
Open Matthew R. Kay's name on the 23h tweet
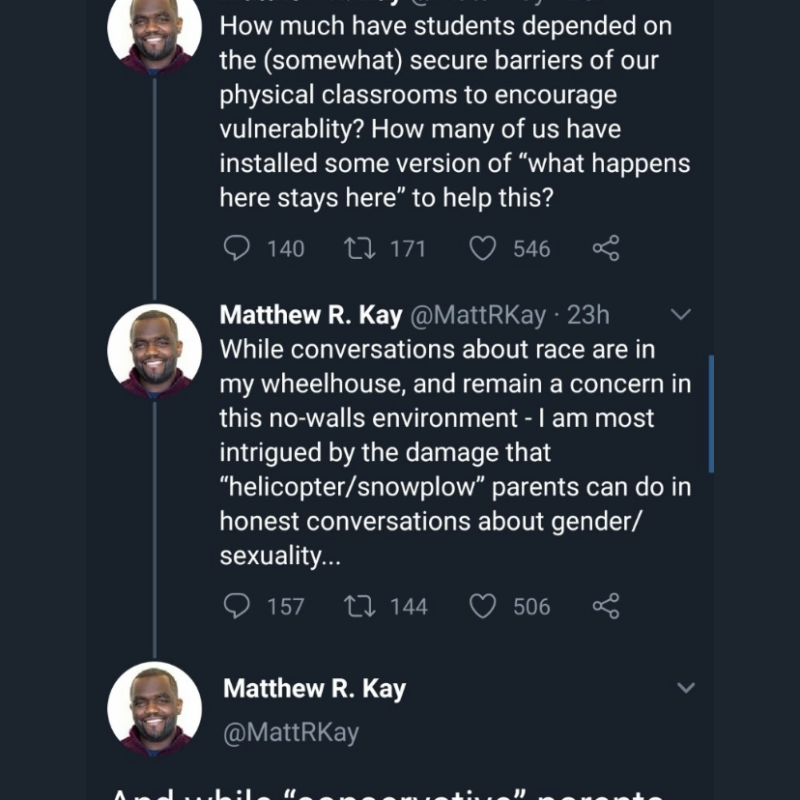pyautogui.click(x=310, y=315)
